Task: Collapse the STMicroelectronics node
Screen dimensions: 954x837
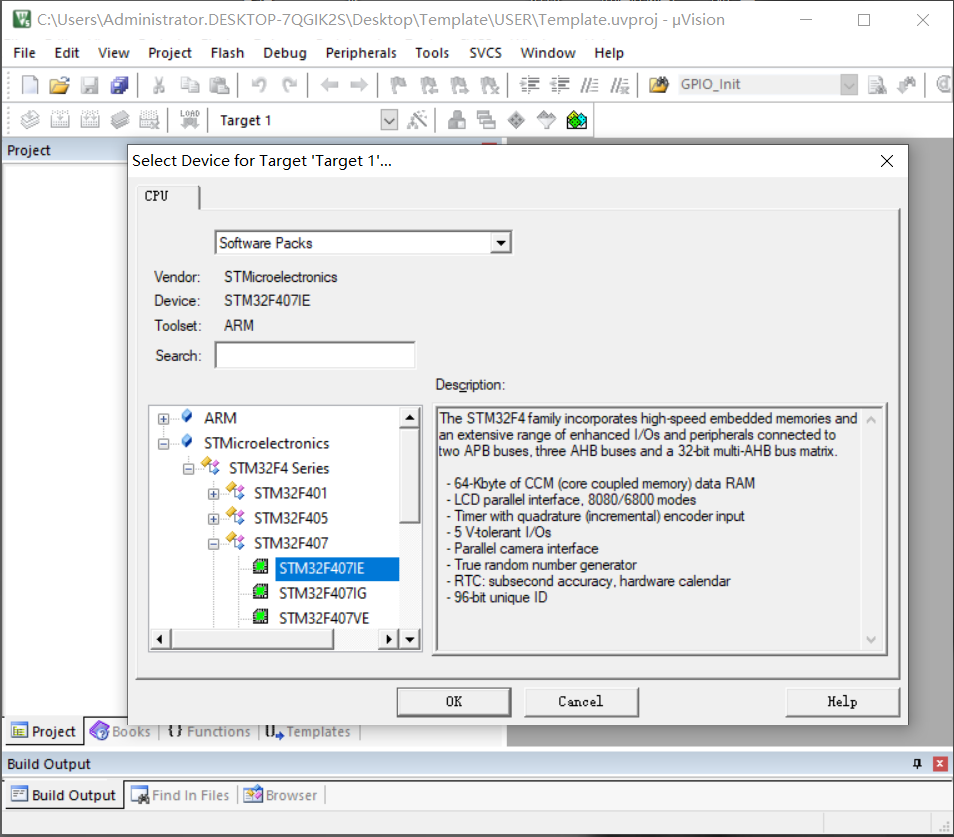Action: (x=163, y=443)
